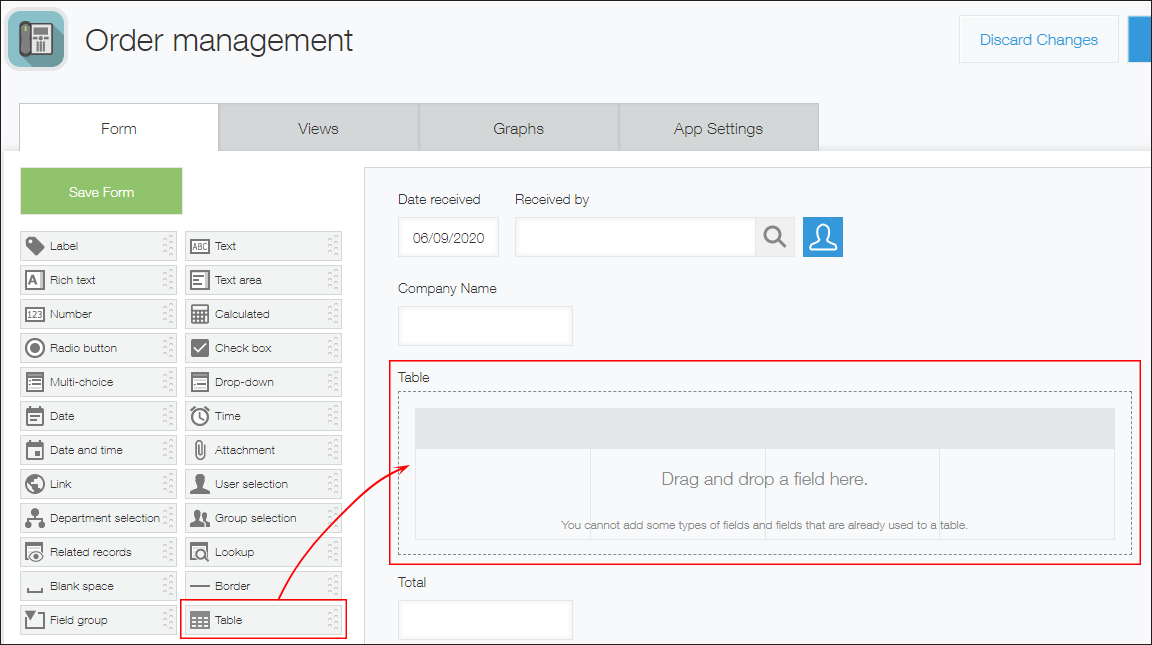
Task: Switch to the Views tab
Action: point(318,127)
